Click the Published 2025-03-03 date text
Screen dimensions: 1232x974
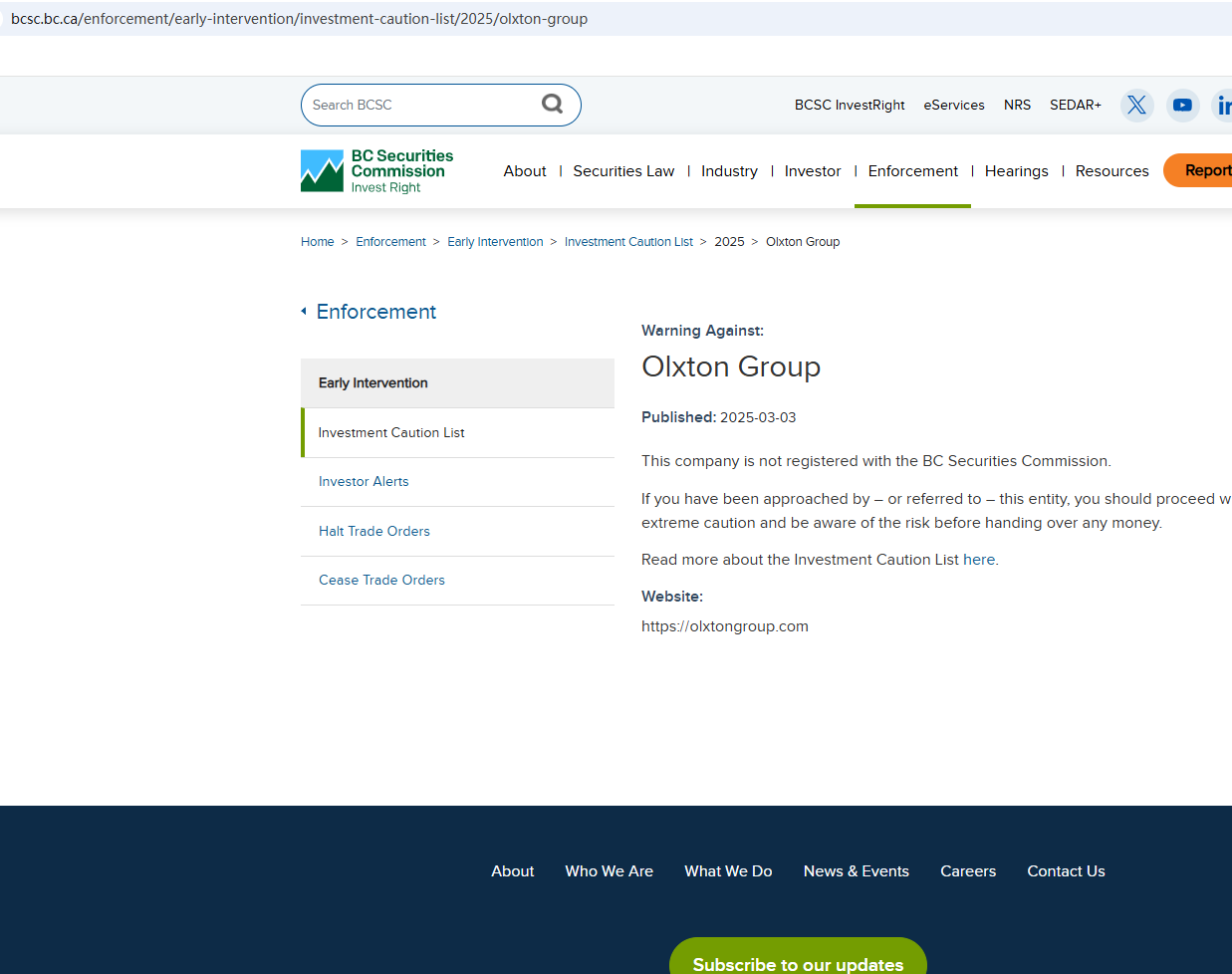718,417
